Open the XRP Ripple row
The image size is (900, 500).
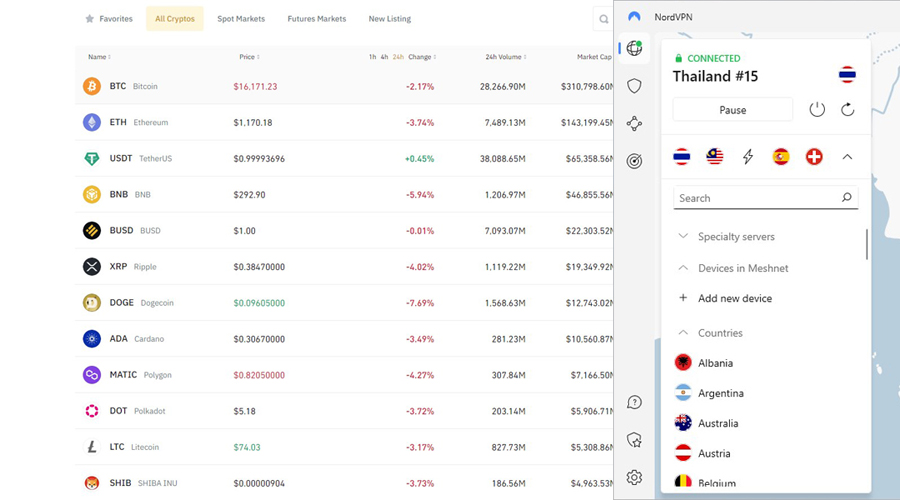pyautogui.click(x=344, y=267)
